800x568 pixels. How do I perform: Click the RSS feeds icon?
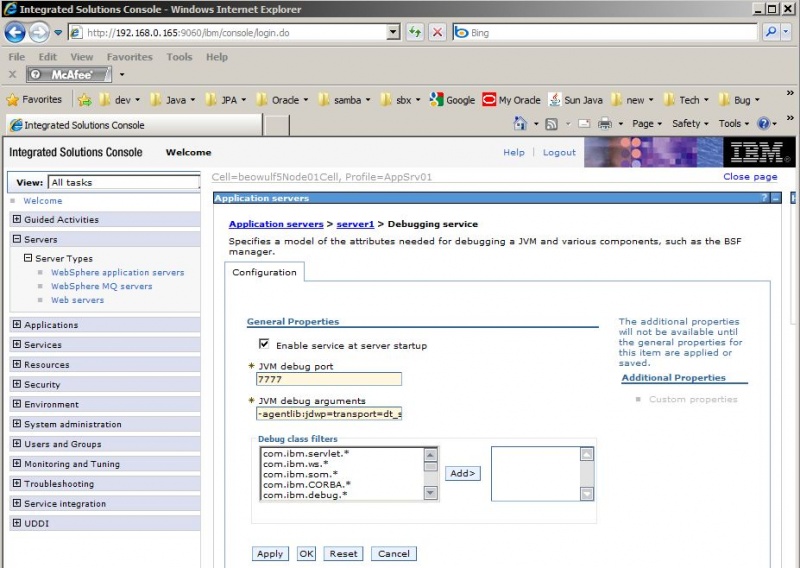tap(552, 124)
